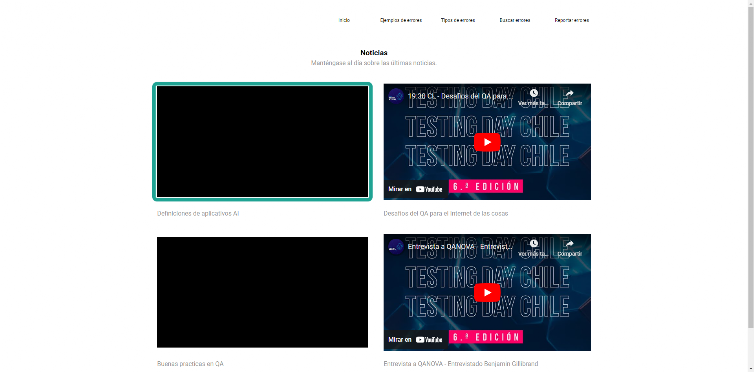Open Buscar errores page
Image resolution: width=754 pixels, height=372 pixels.
(515, 20)
